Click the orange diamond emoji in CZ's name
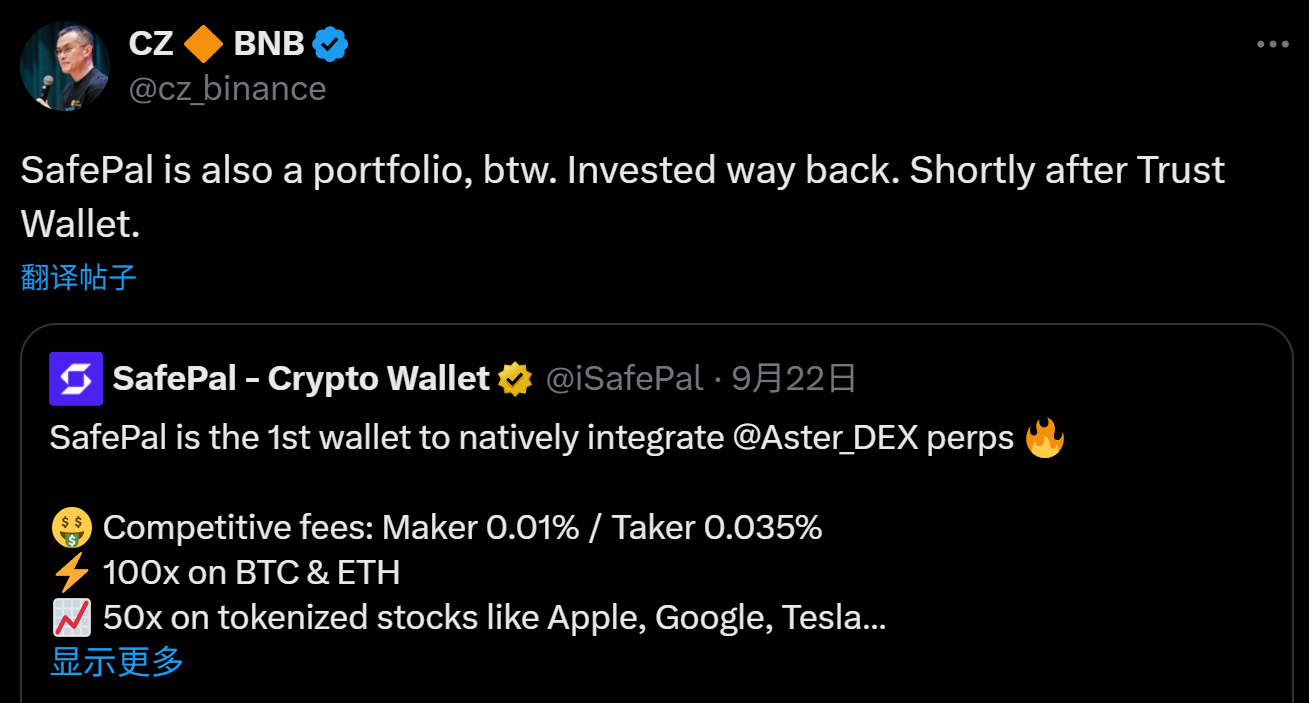This screenshot has height=703, width=1309. 204,44
